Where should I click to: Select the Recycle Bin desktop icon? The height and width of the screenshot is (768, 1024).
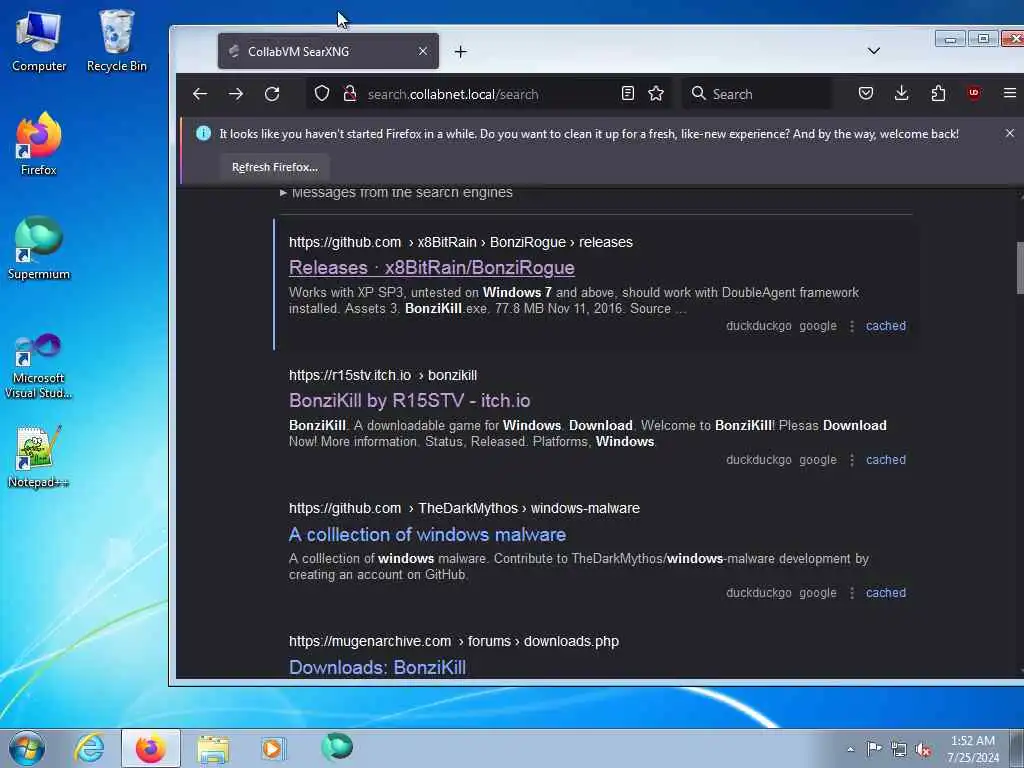[x=116, y=42]
